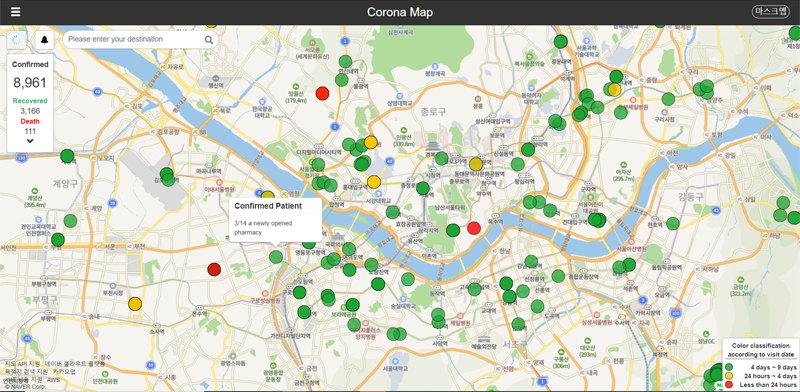Expand the Confirmed stats panel chevron
Image resolution: width=800 pixels, height=392 pixels.
click(30, 141)
